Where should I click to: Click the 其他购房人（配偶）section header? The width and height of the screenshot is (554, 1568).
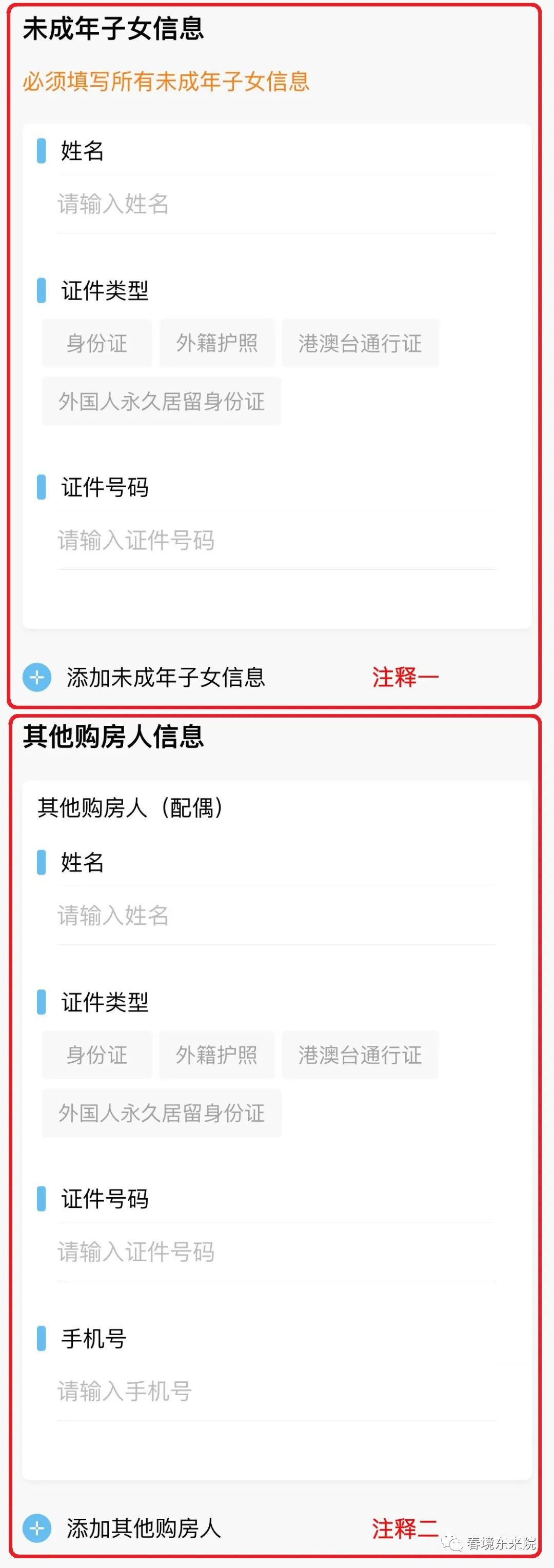tap(130, 808)
